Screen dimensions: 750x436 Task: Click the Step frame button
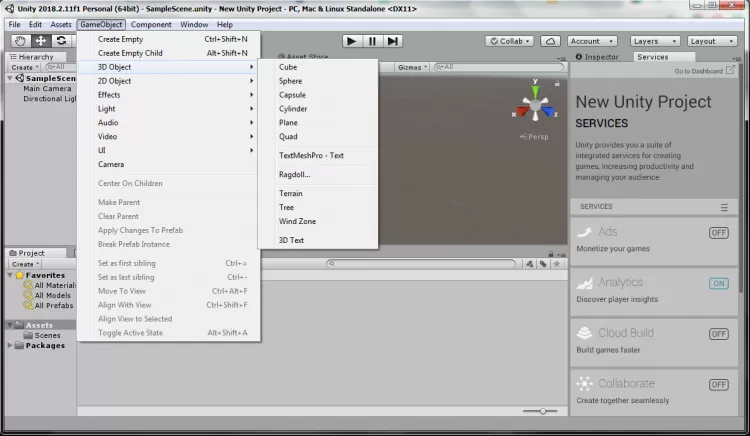click(x=393, y=41)
